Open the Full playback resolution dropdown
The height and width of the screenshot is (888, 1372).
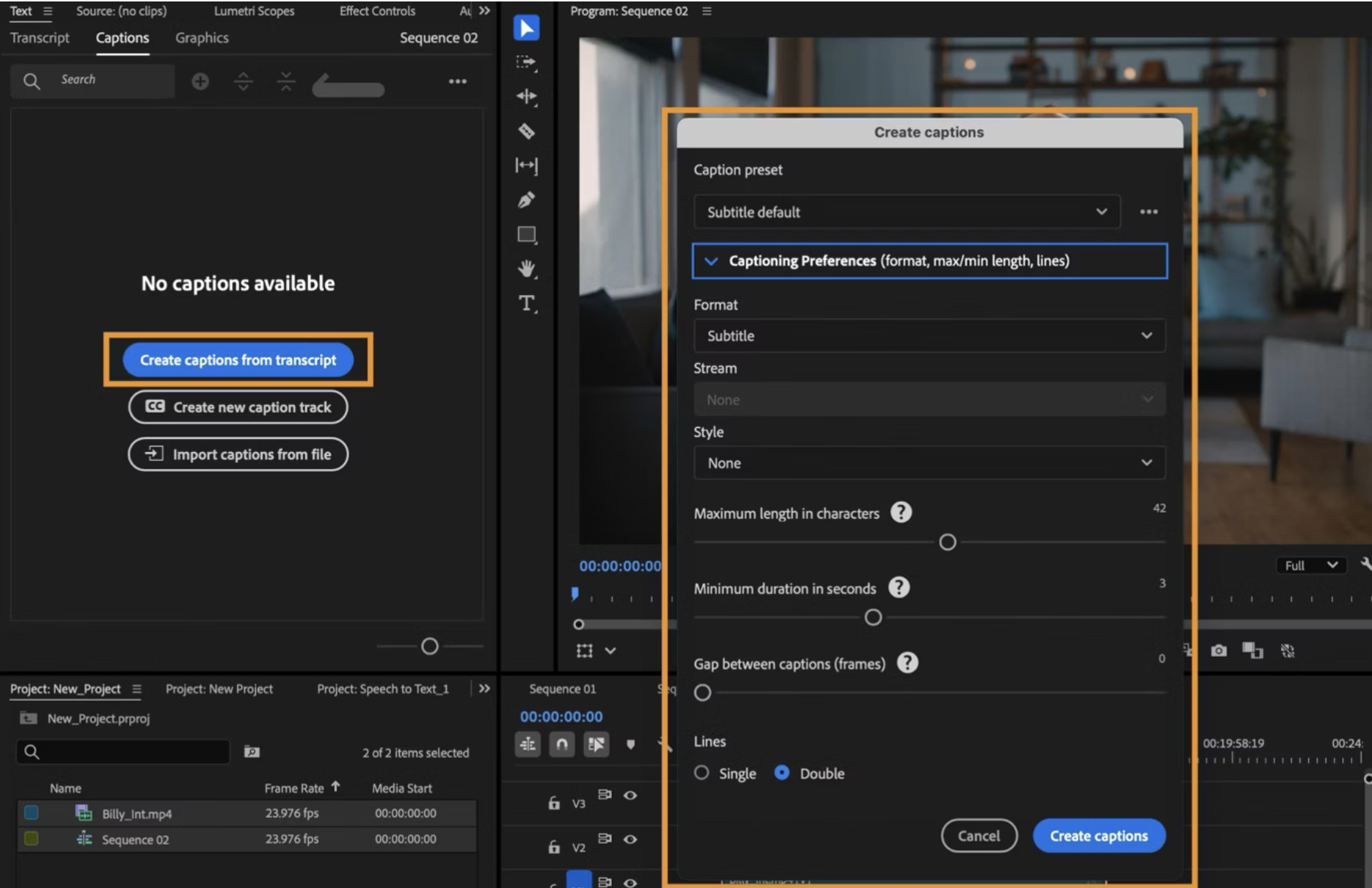1311,565
